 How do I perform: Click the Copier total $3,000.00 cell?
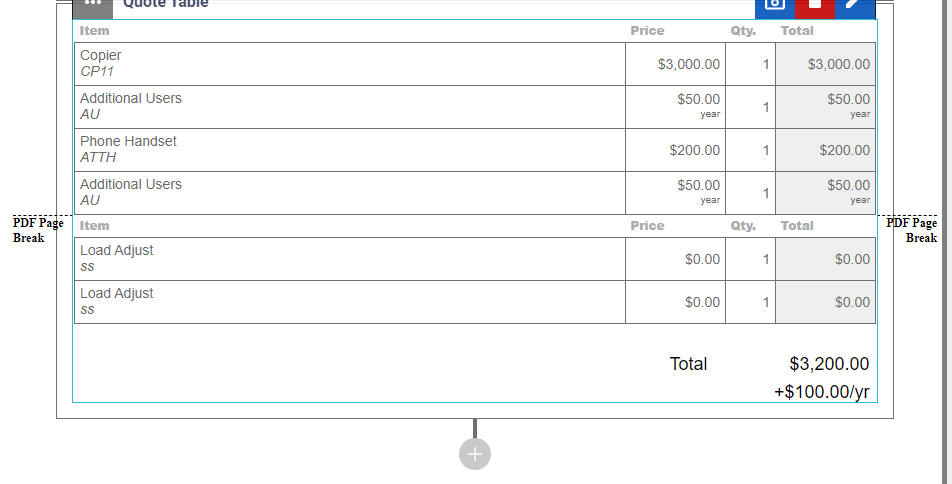point(826,64)
